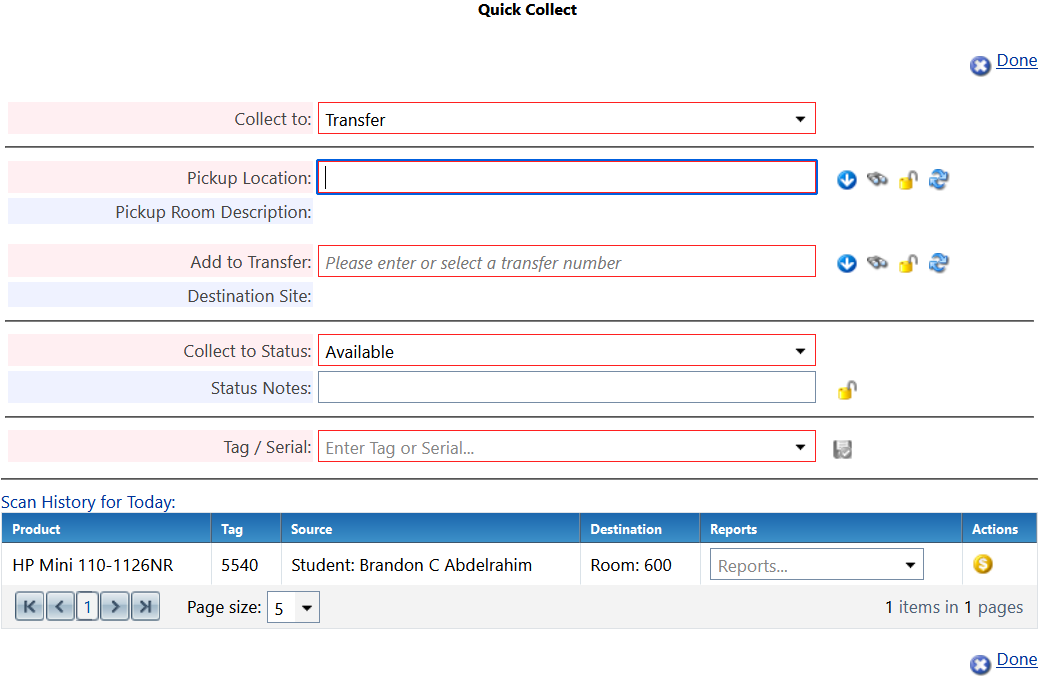The image size is (1043, 683).
Task: Go to previous page of scan history
Action: point(60,607)
